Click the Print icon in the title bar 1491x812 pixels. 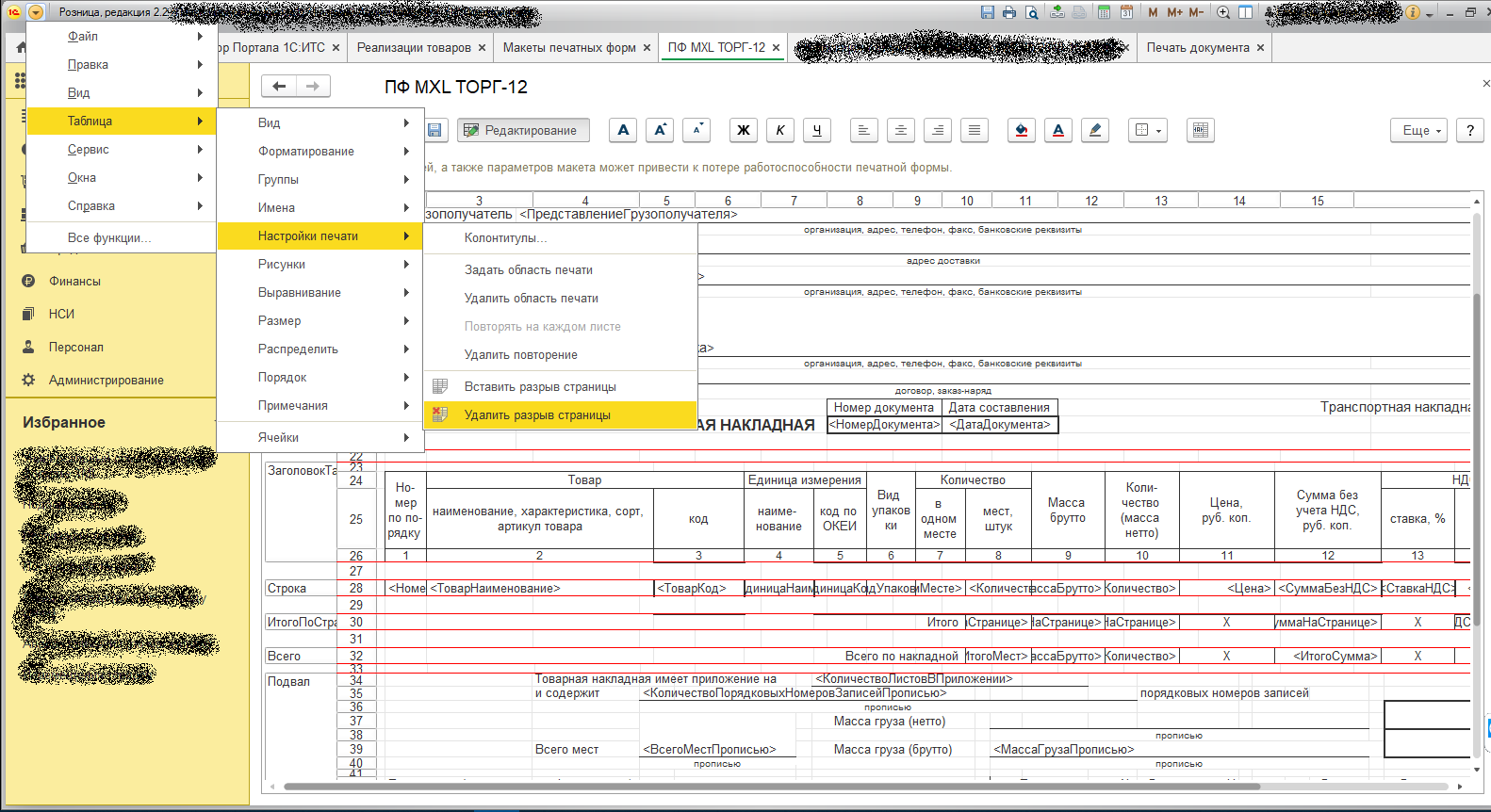tap(1009, 12)
